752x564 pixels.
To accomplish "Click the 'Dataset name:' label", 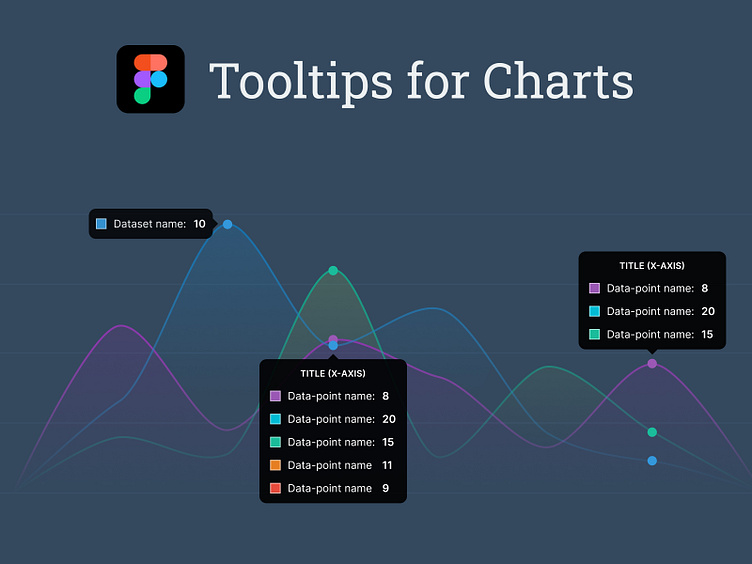I will tap(150, 224).
